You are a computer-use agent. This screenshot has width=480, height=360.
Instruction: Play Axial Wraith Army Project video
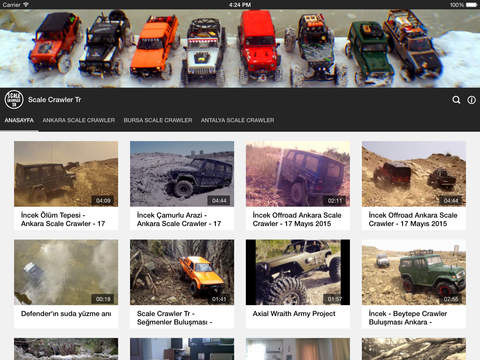298,272
